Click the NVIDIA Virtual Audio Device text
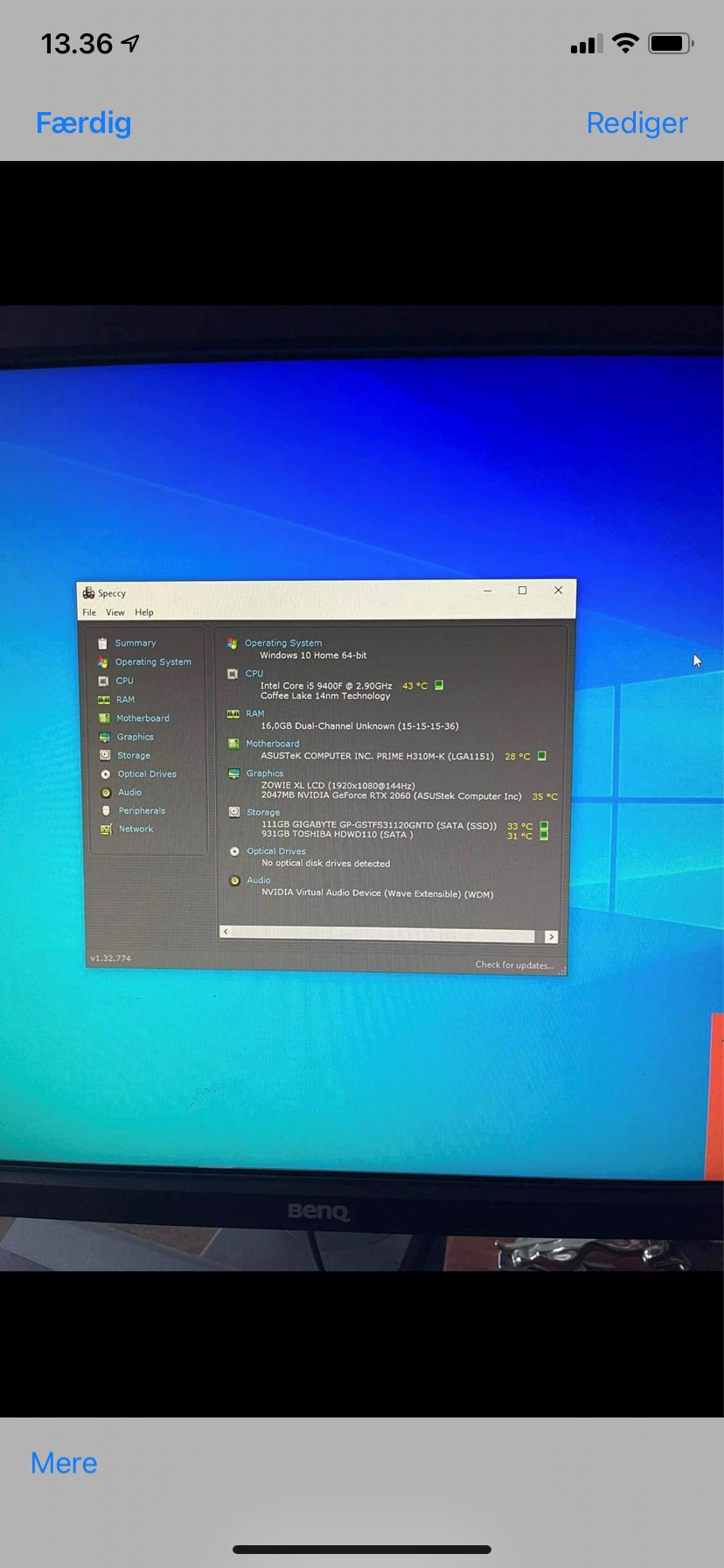 [x=377, y=894]
